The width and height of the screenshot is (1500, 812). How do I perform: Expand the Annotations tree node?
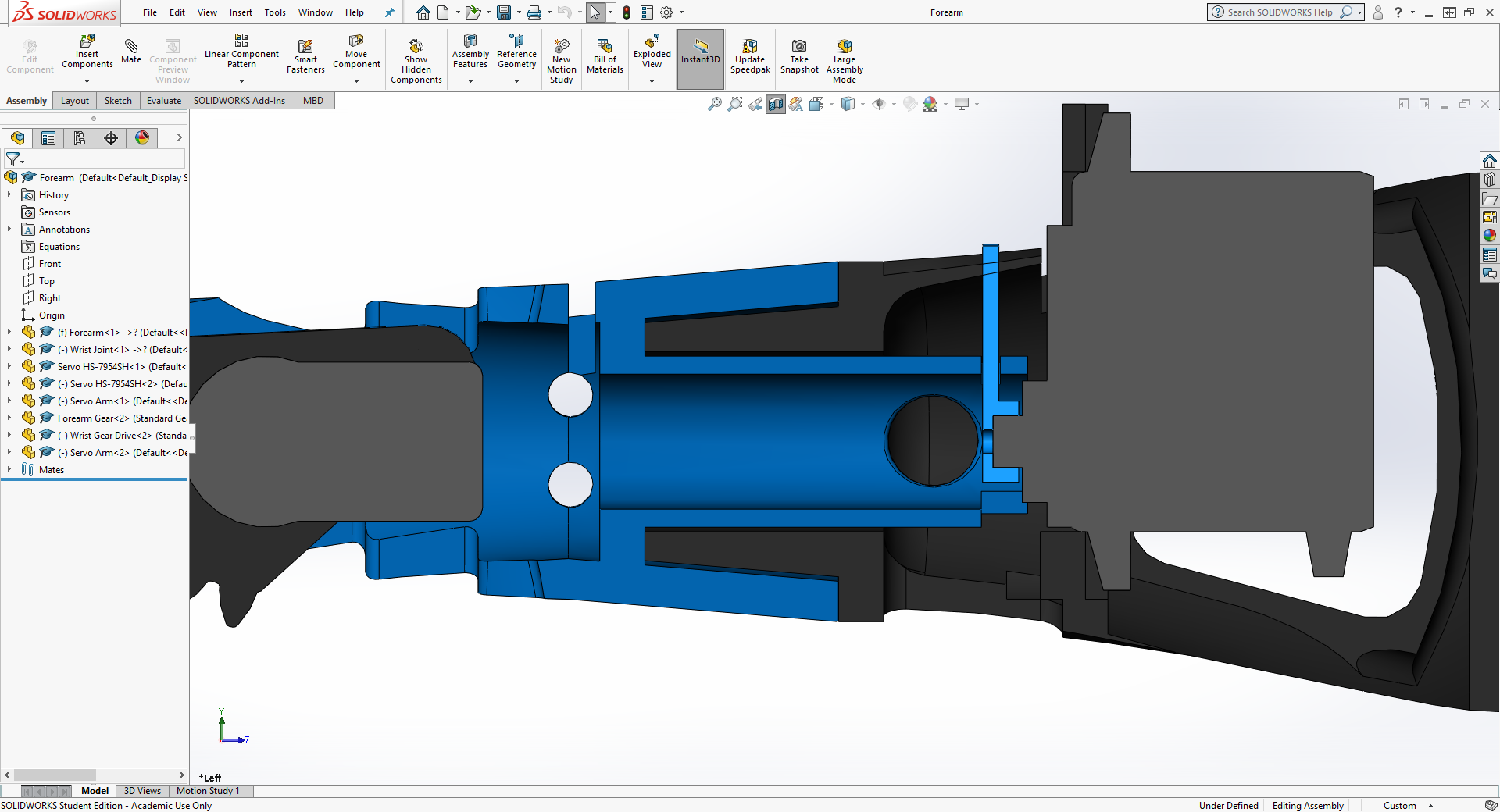click(x=9, y=229)
